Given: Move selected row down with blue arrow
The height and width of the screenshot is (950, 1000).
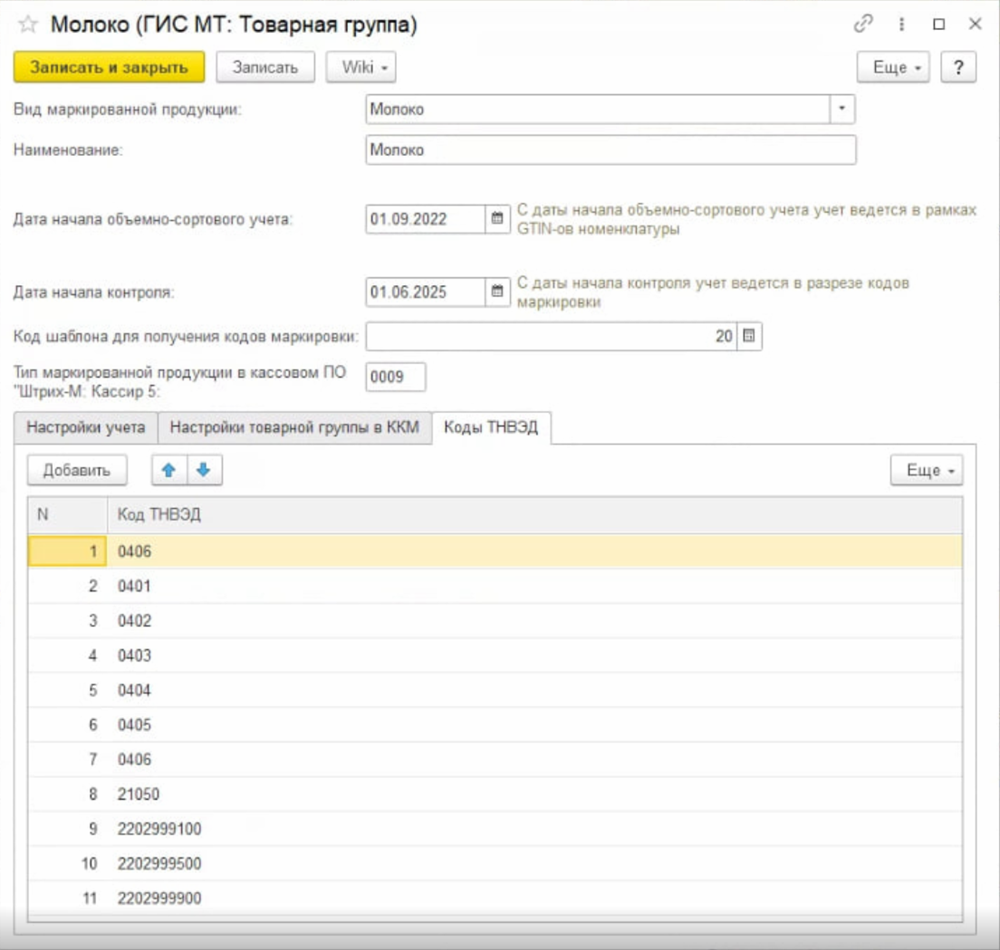Looking at the screenshot, I should point(204,470).
